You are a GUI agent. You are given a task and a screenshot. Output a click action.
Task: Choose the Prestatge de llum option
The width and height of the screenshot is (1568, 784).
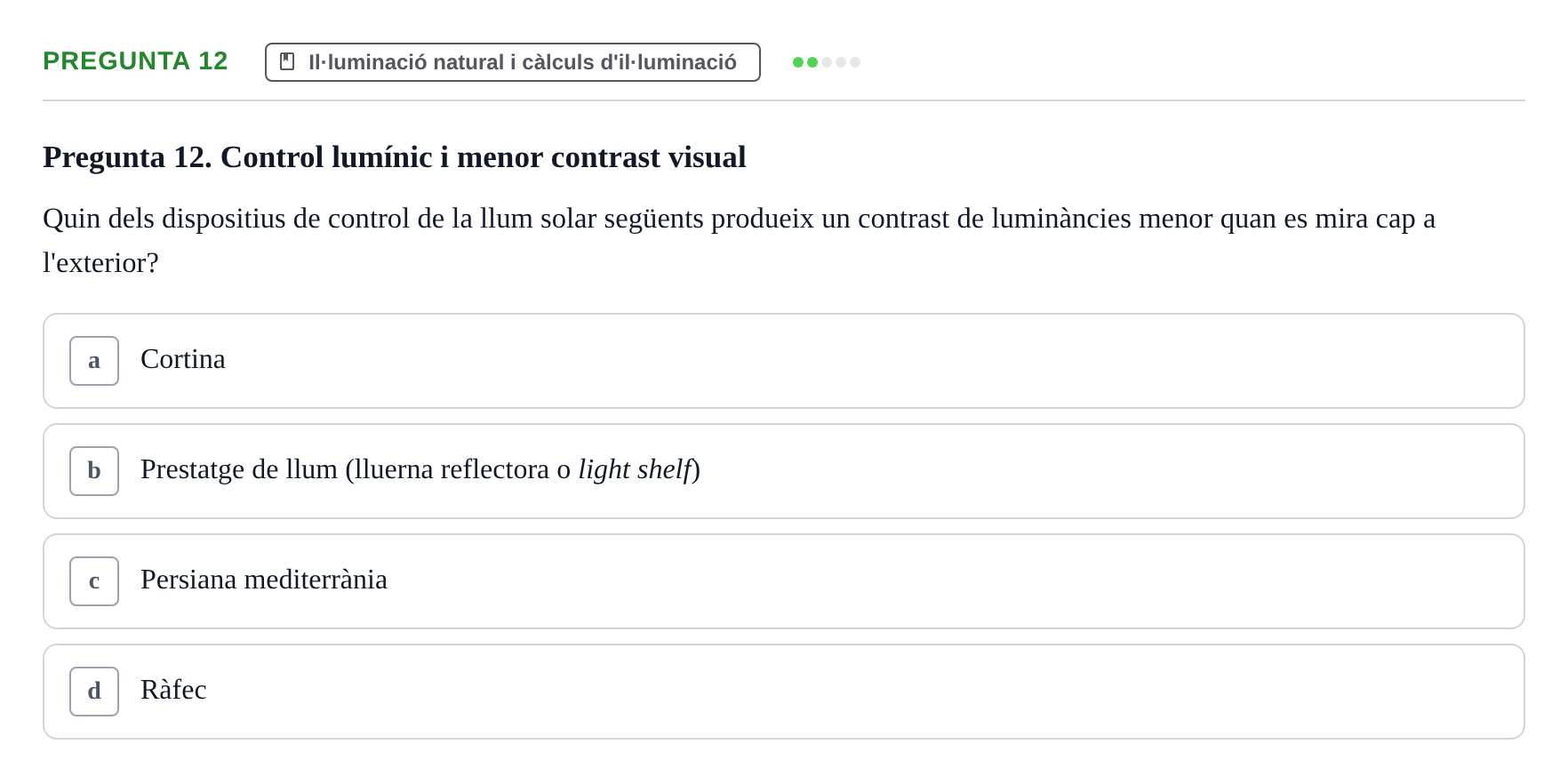(x=784, y=471)
